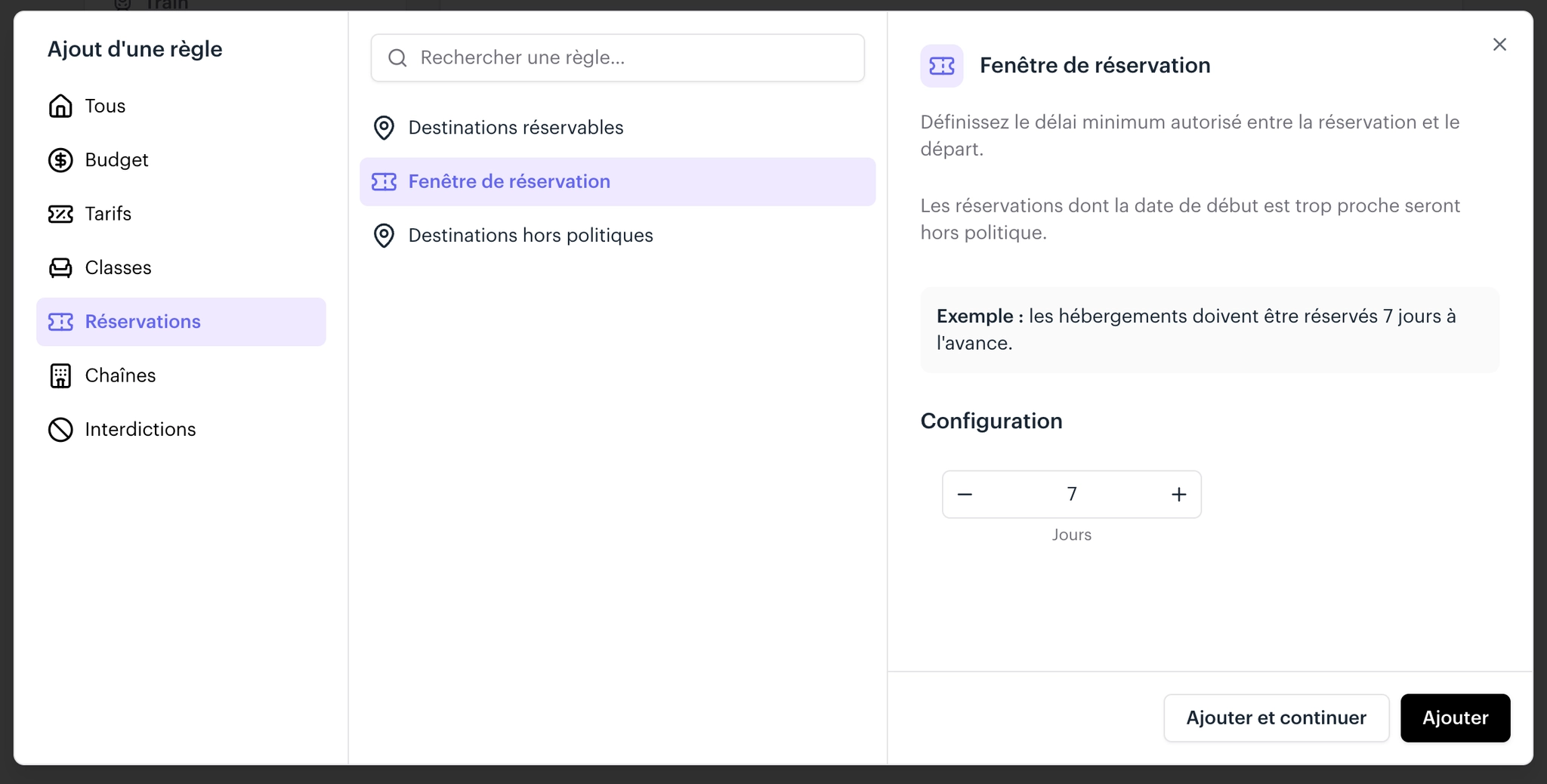Image resolution: width=1547 pixels, height=784 pixels.
Task: Click the building icon beside Chaînes
Action: (60, 375)
